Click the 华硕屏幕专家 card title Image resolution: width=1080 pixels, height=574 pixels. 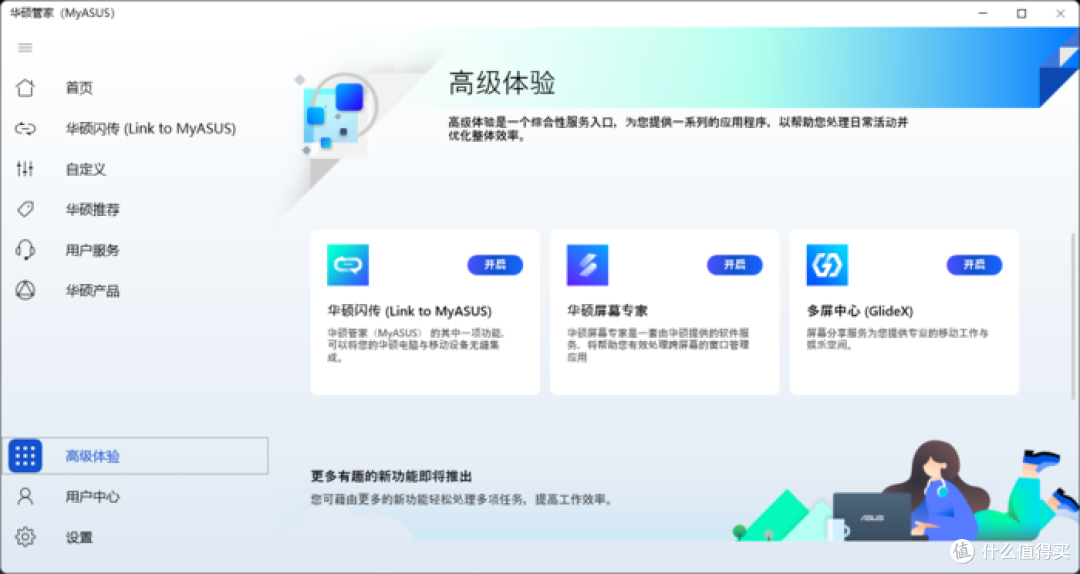[x=608, y=311]
